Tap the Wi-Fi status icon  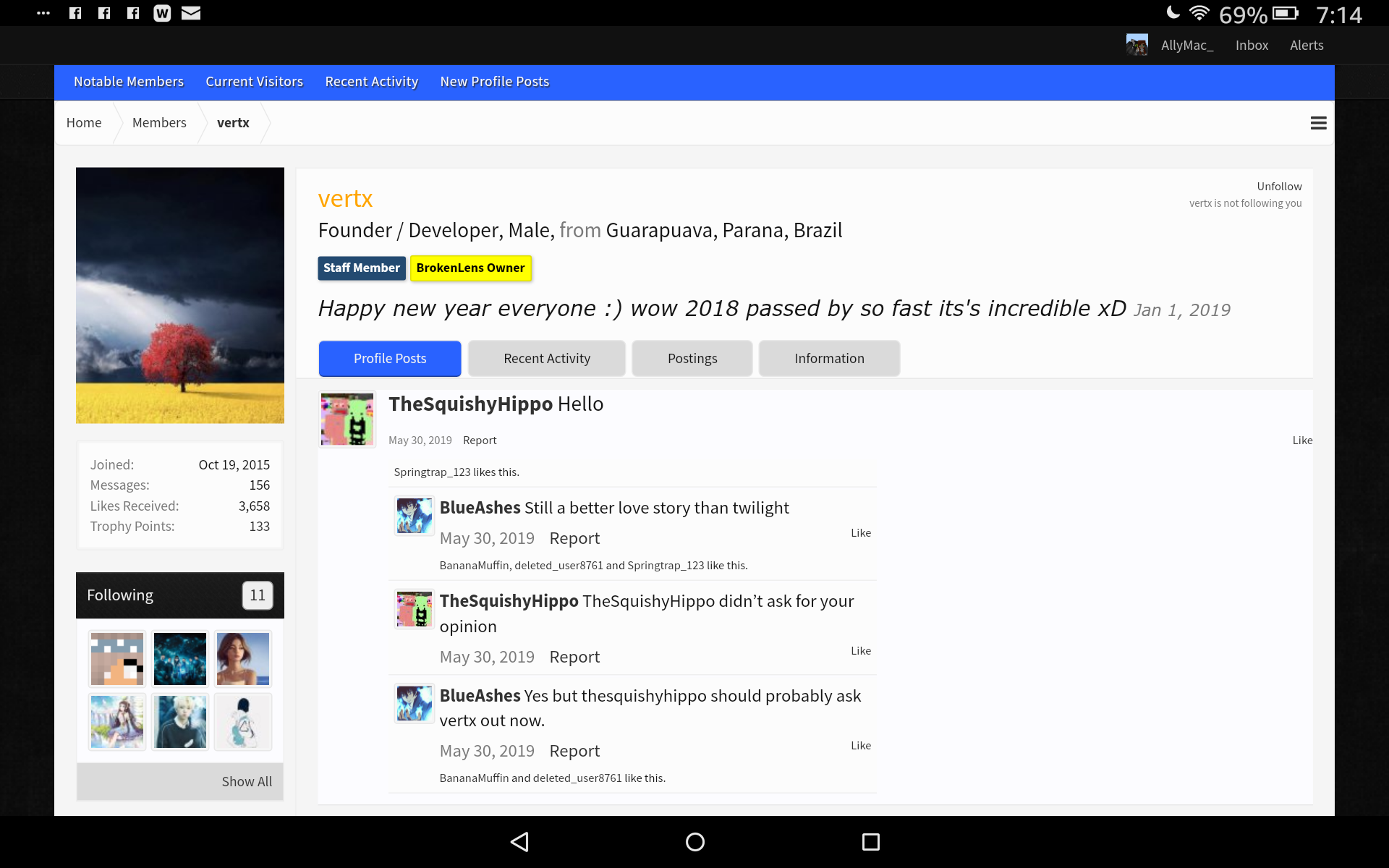click(x=1199, y=13)
